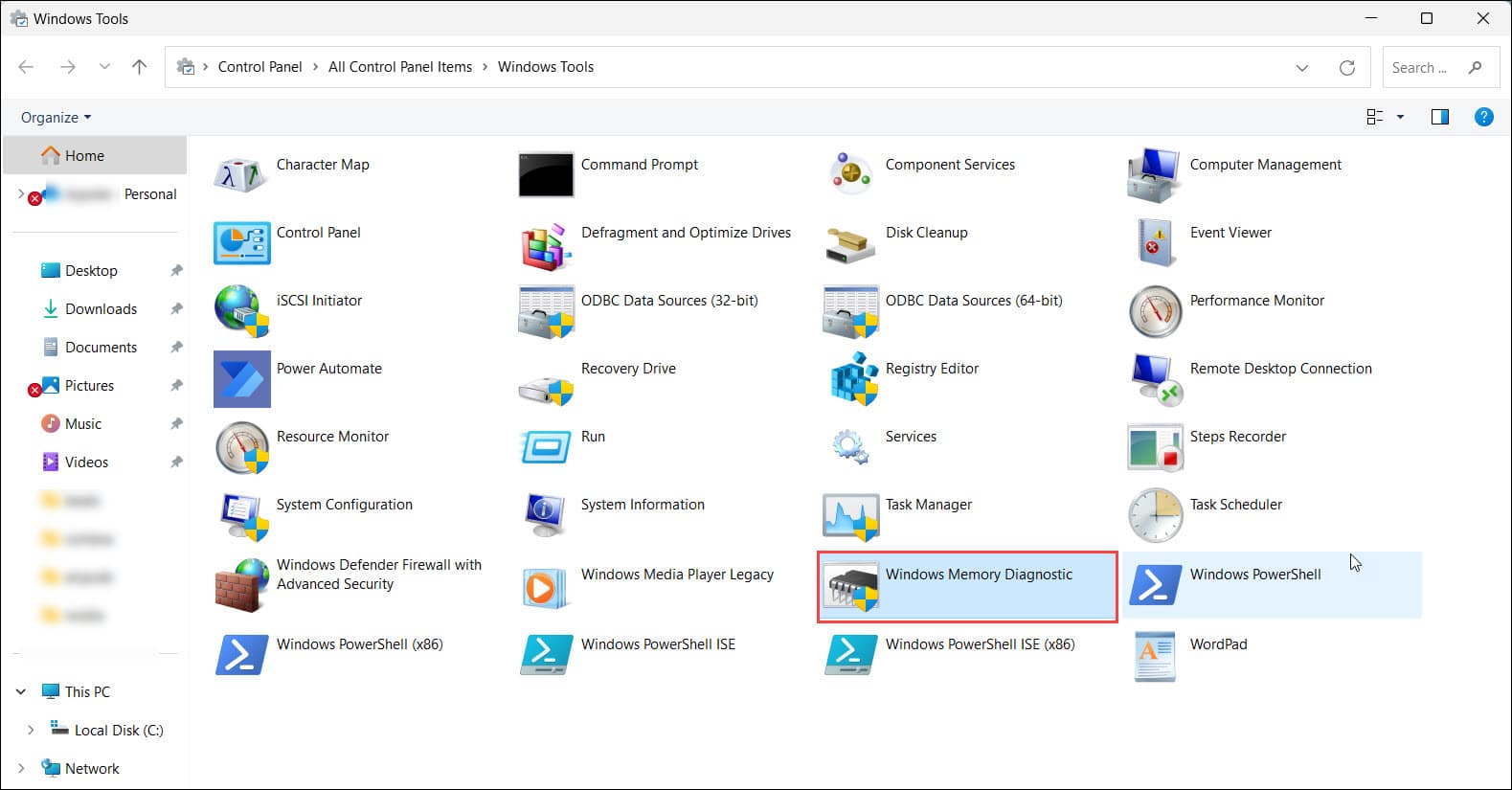Open the Organize dropdown menu
Viewport: 1512px width, 790px height.
tap(56, 118)
